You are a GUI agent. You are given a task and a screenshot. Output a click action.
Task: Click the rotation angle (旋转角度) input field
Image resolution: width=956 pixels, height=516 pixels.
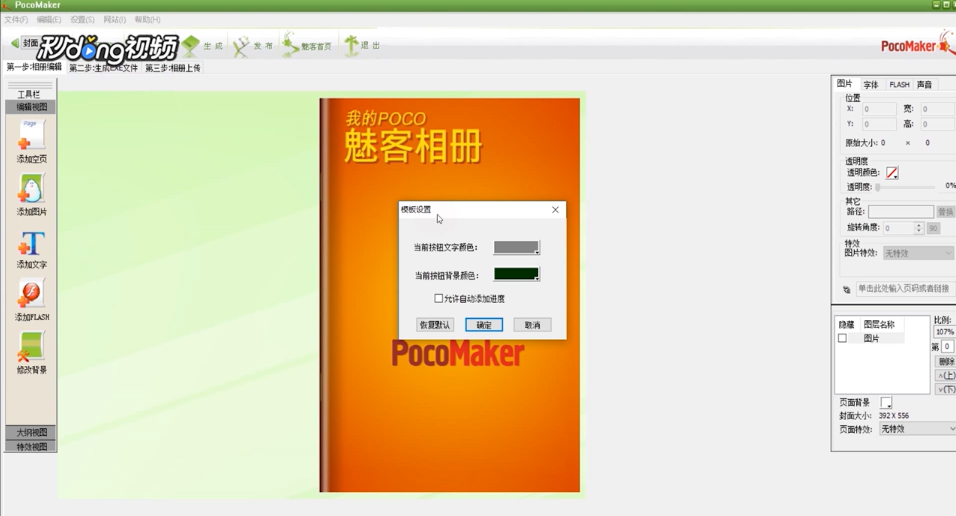click(x=899, y=228)
